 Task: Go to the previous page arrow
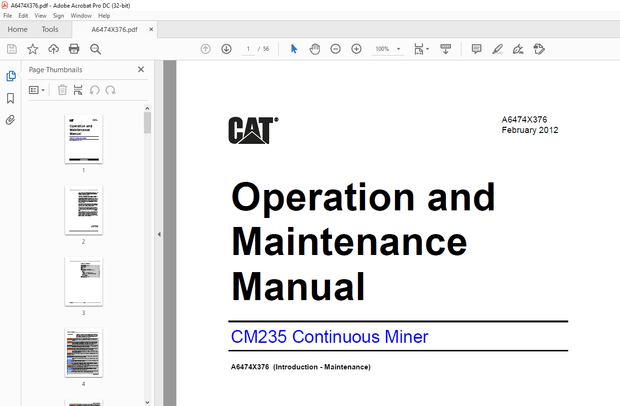click(x=205, y=49)
